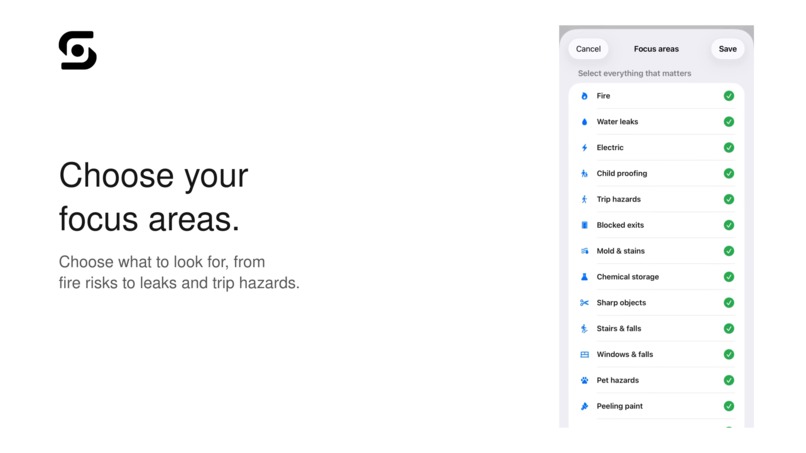Click the Blocked exits door icon

point(584,225)
